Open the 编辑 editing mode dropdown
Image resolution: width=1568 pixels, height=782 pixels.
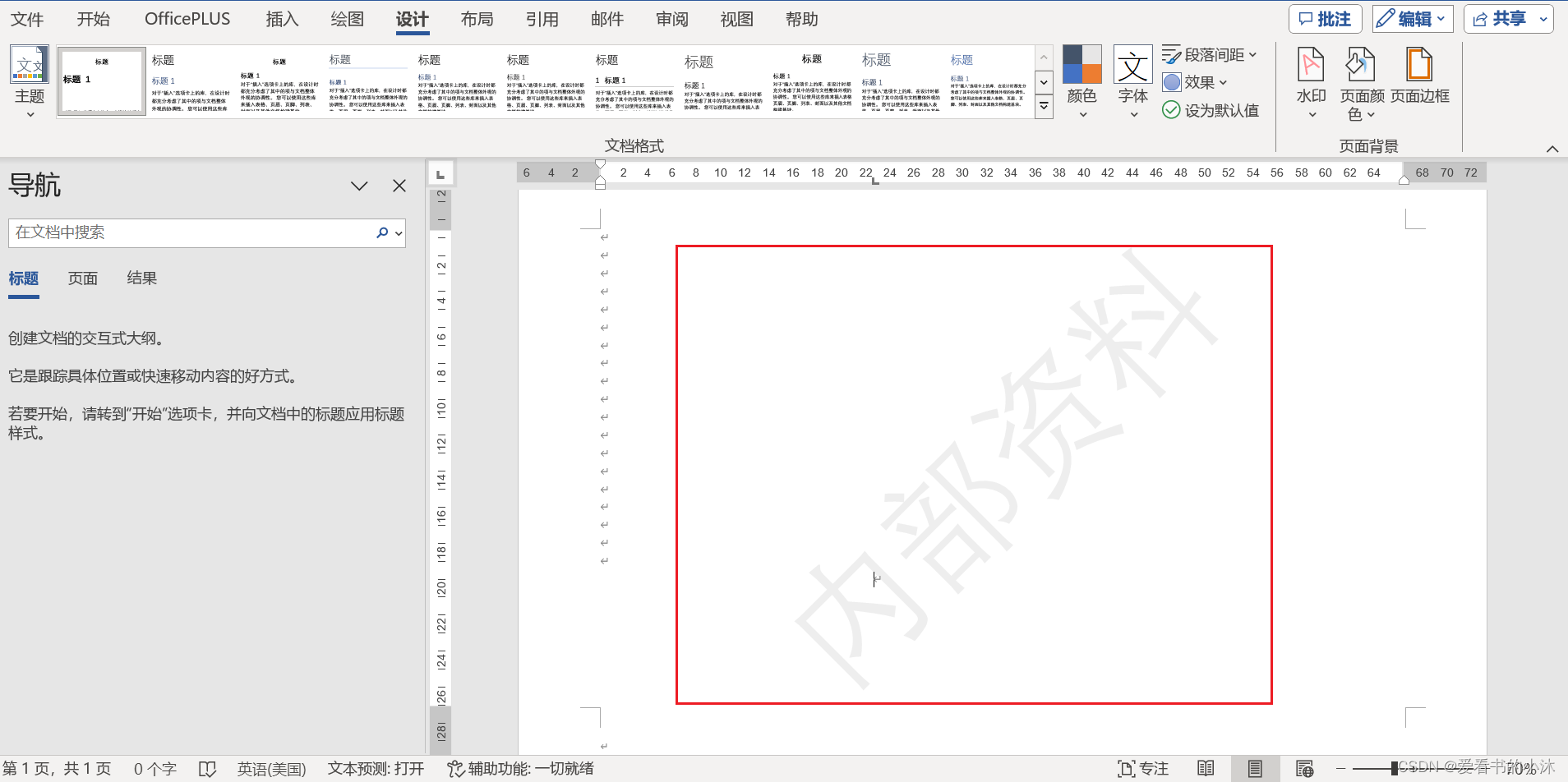point(1412,19)
